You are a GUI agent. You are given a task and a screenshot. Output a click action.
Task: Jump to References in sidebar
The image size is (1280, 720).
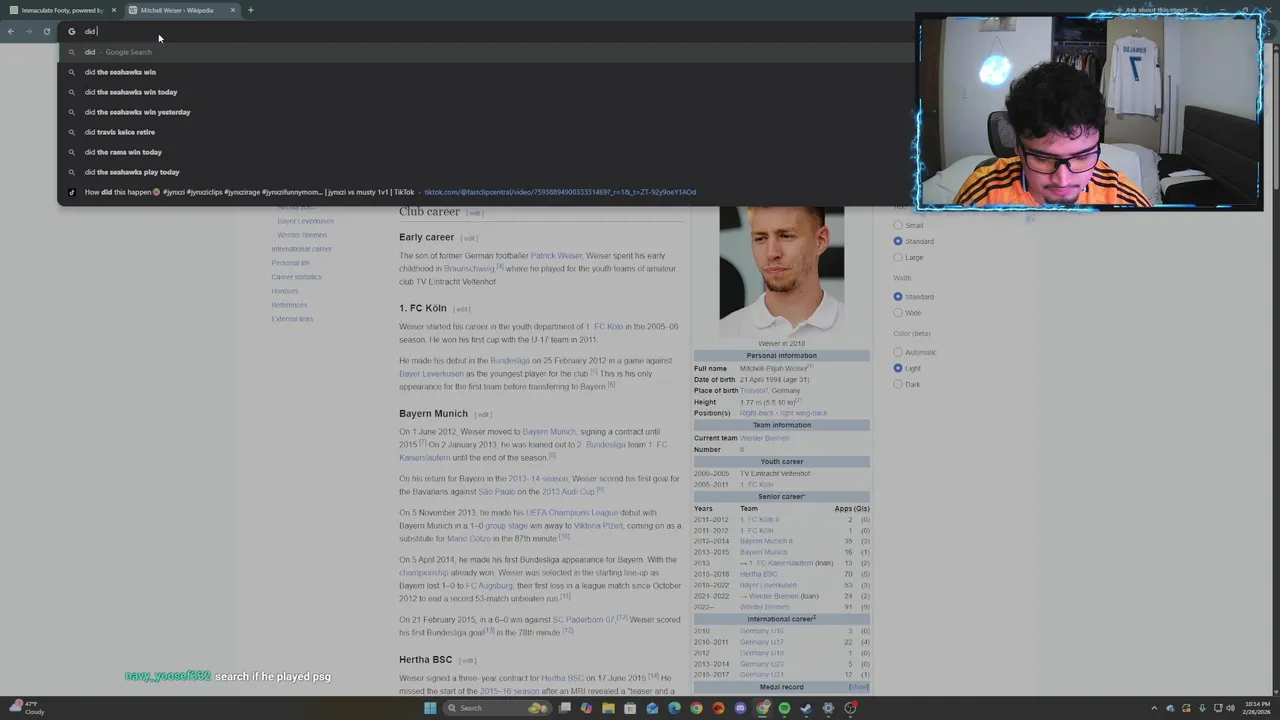click(289, 305)
